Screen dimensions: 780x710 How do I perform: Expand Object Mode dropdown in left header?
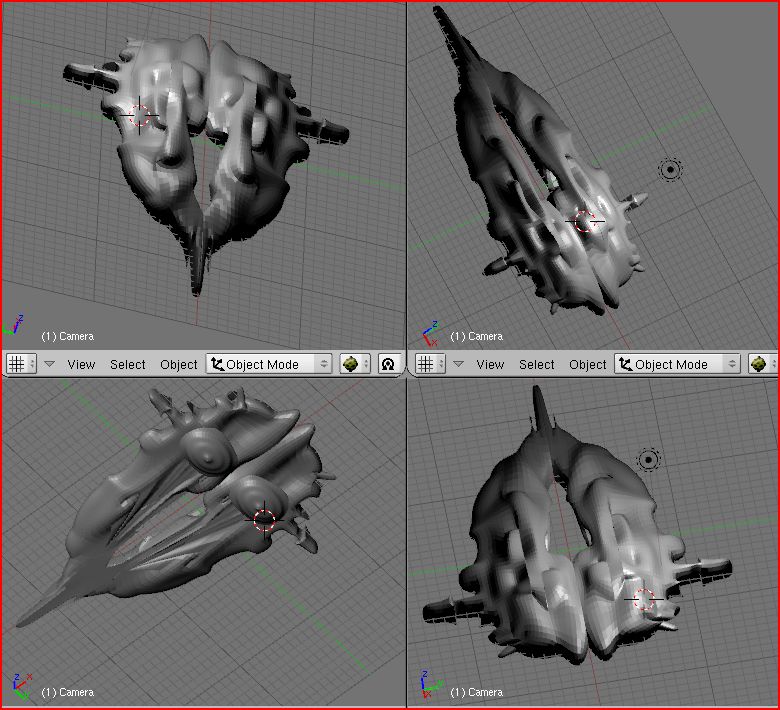pos(269,364)
